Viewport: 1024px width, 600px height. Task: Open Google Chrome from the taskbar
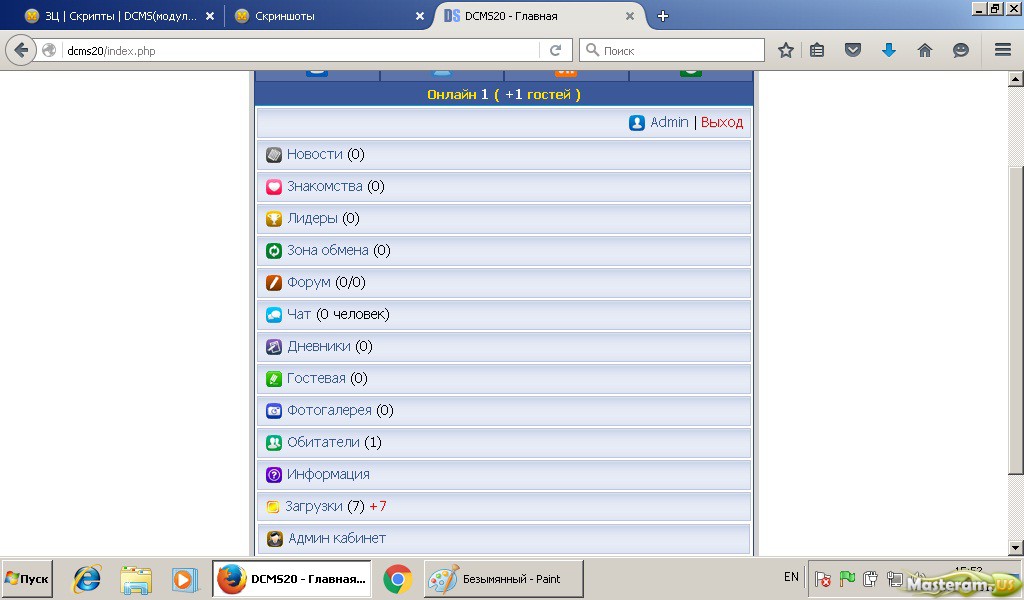(x=398, y=579)
